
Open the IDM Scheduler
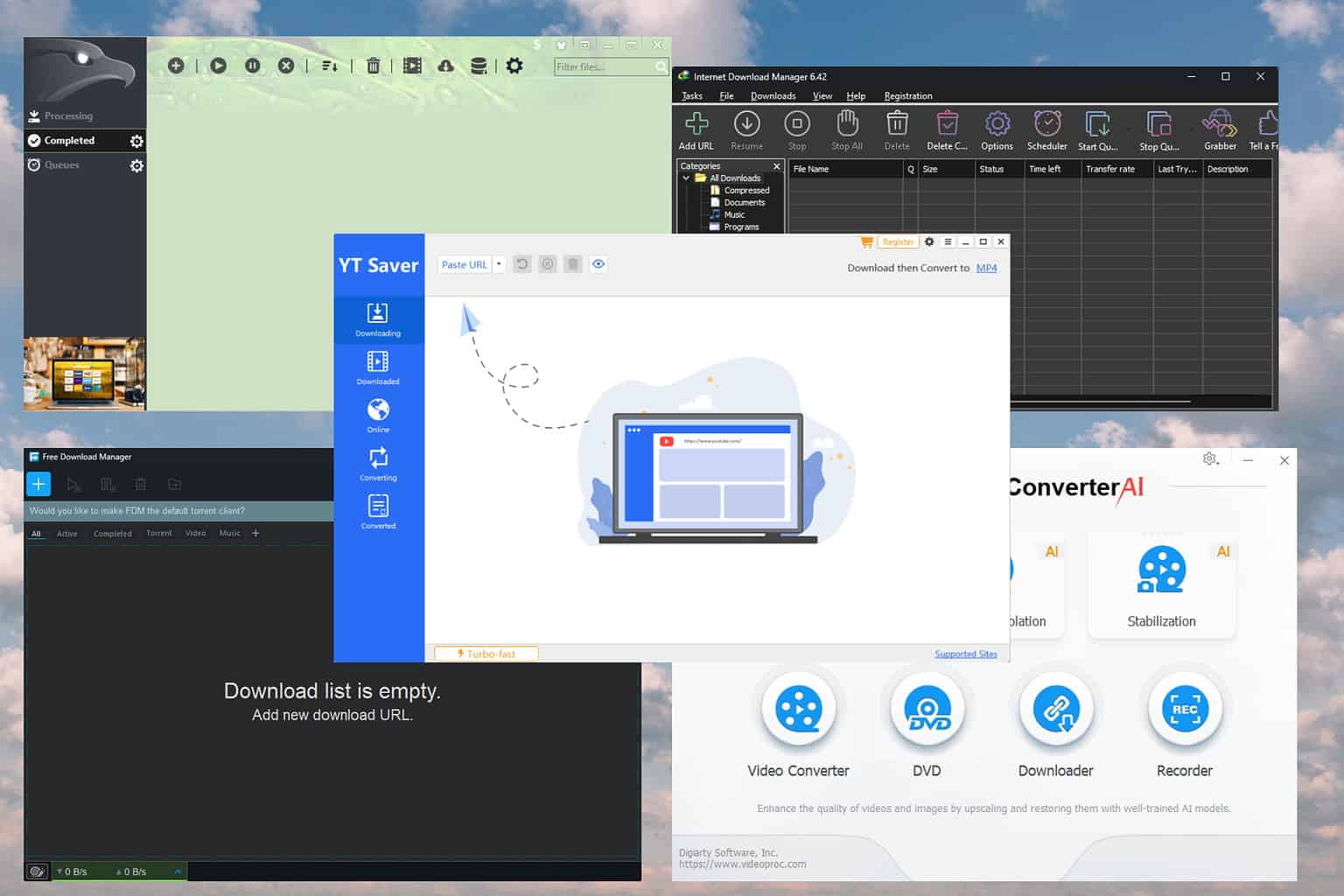[x=1046, y=129]
